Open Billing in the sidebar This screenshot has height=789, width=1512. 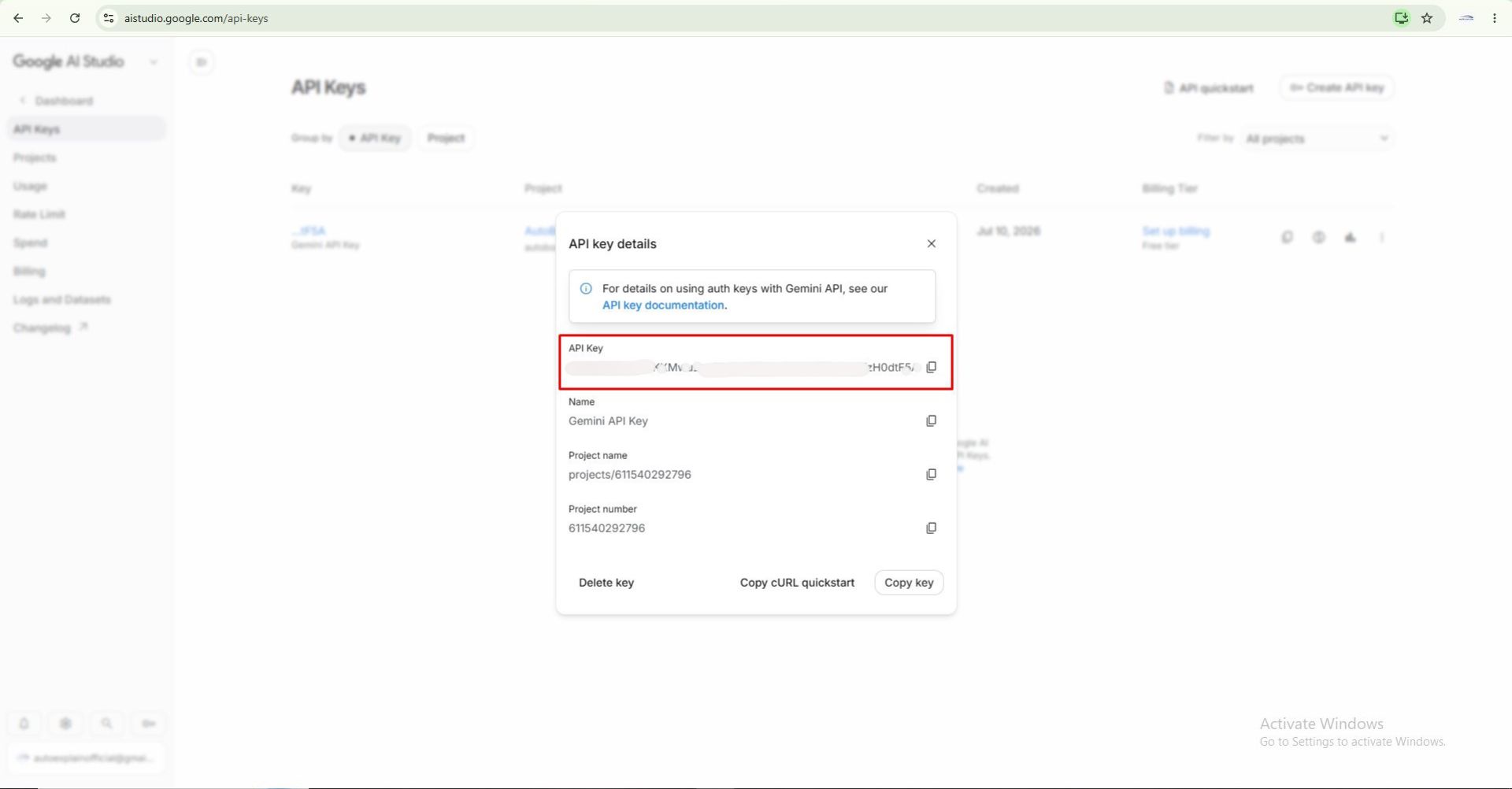point(29,271)
